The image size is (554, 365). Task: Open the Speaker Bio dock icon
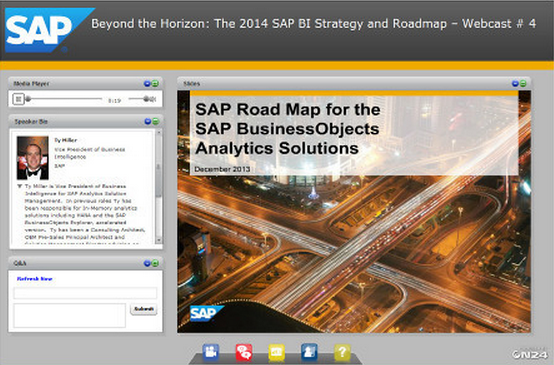click(309, 353)
